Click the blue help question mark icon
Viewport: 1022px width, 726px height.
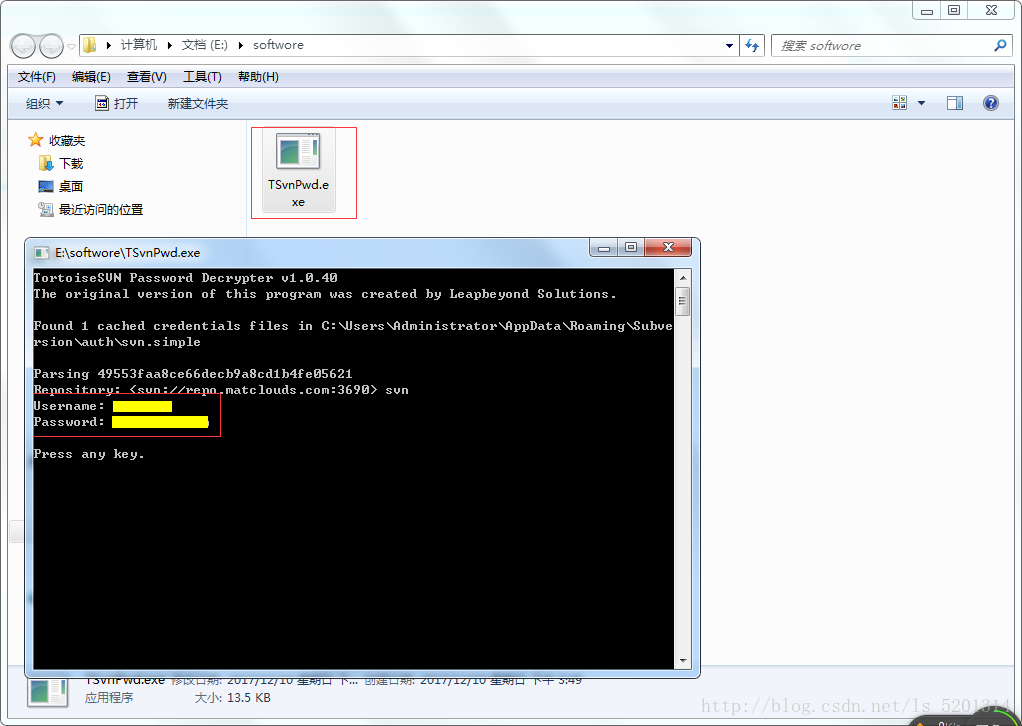pos(991,103)
